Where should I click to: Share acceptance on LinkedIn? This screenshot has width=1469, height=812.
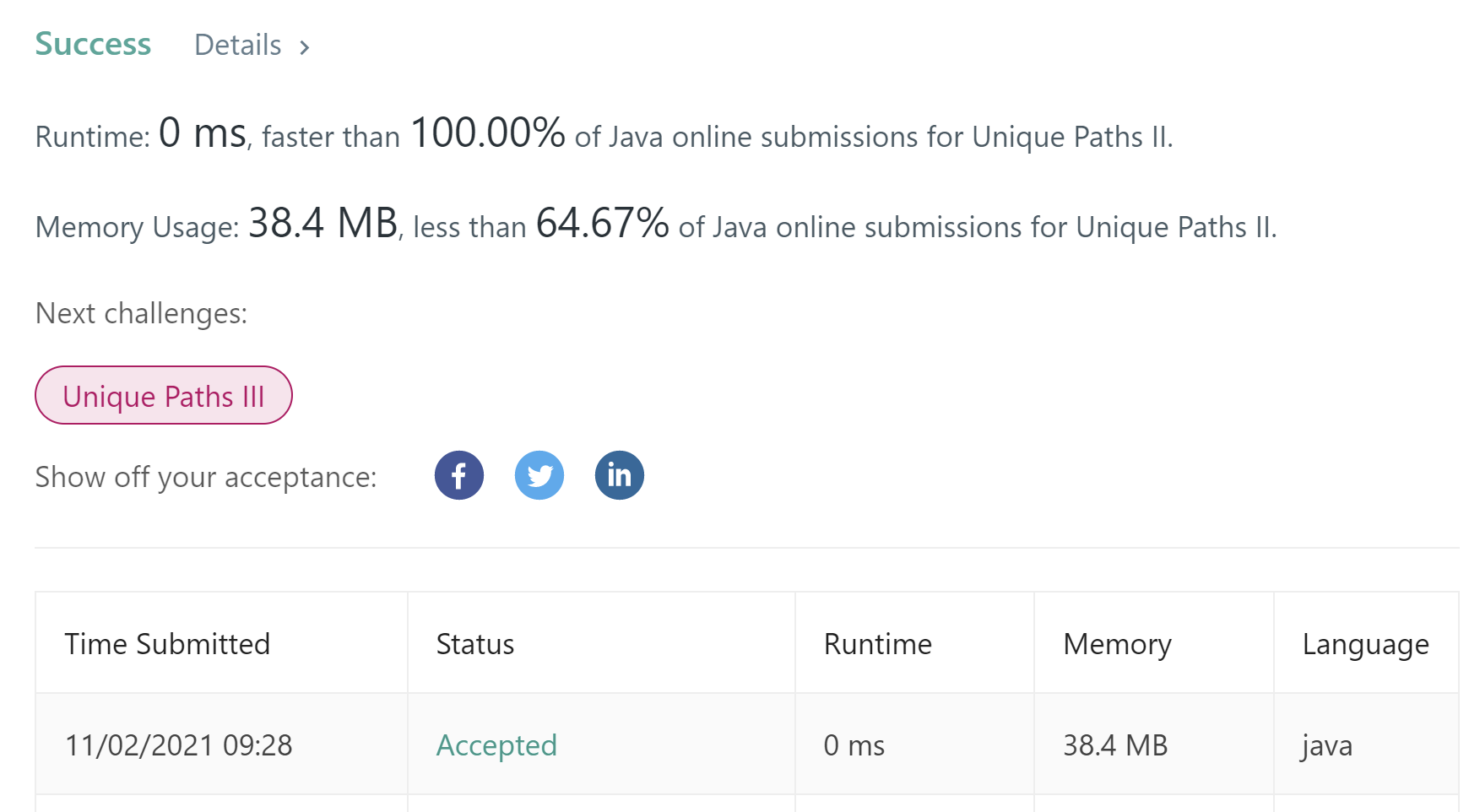click(x=620, y=475)
